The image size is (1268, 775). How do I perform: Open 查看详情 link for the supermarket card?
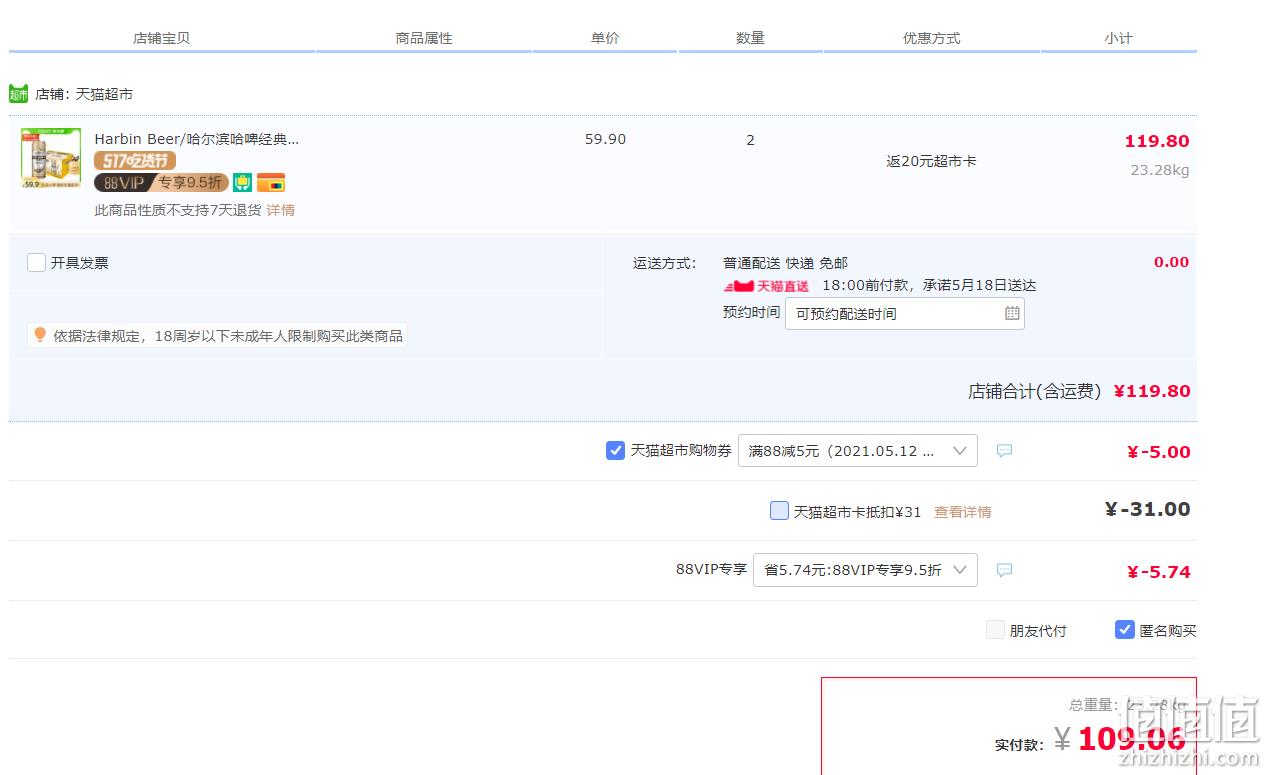[x=963, y=512]
